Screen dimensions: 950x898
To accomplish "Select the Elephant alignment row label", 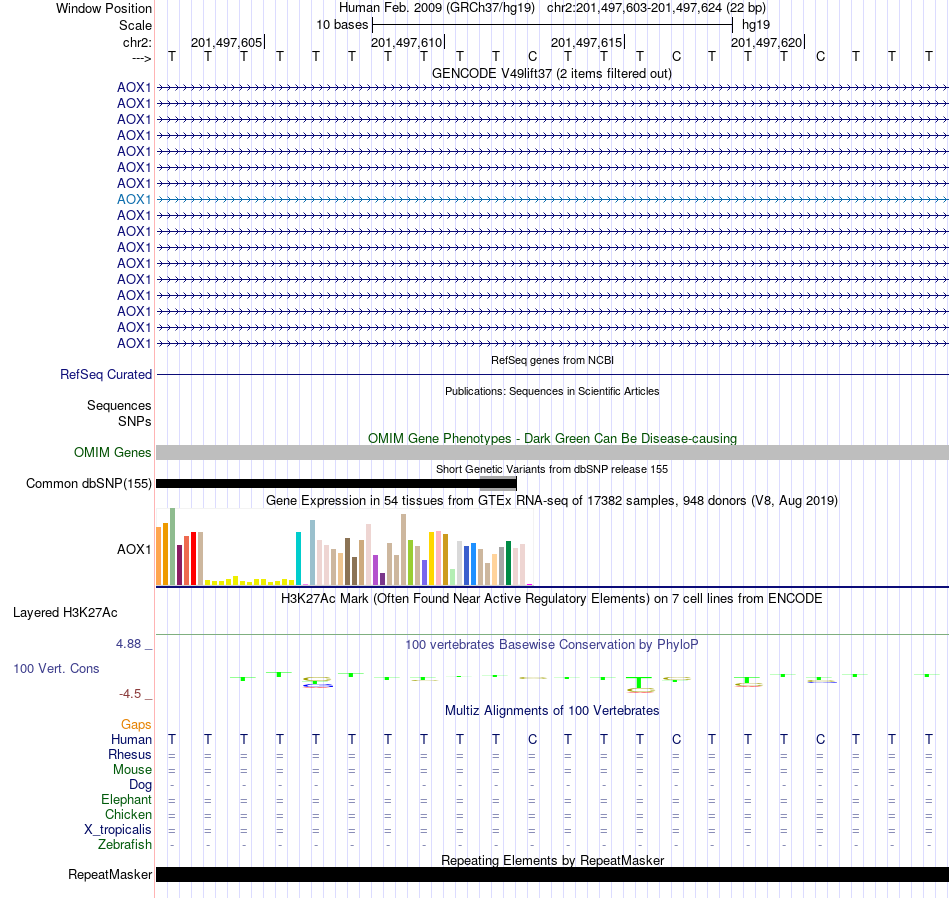I will [126, 800].
